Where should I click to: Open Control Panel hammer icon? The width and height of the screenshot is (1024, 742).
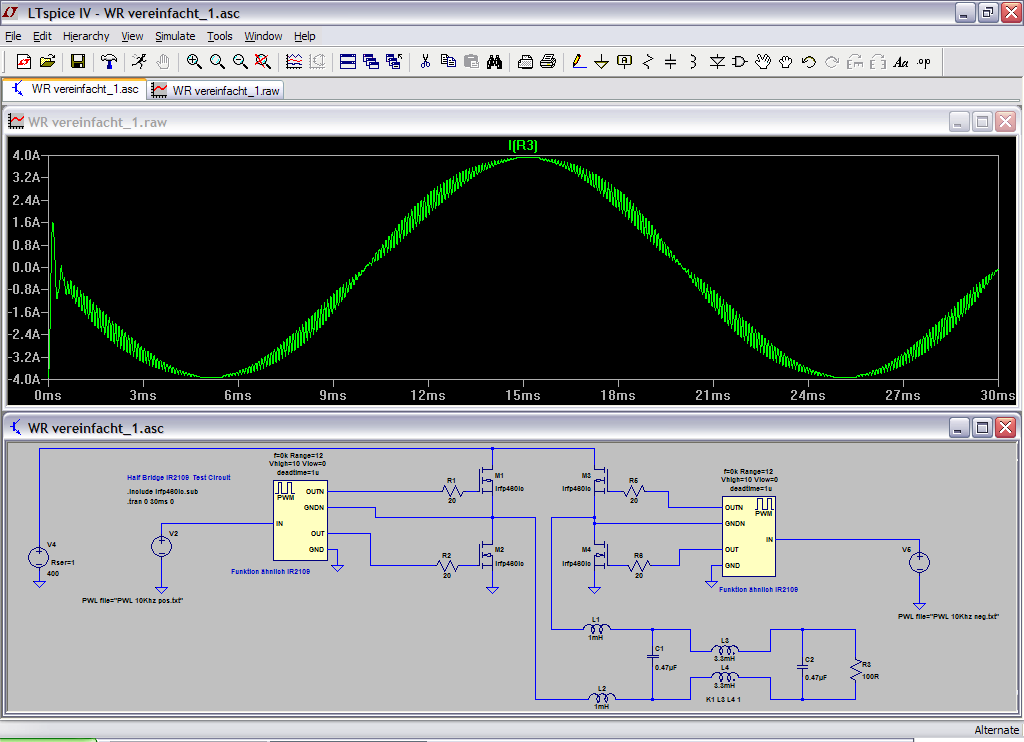tap(108, 61)
